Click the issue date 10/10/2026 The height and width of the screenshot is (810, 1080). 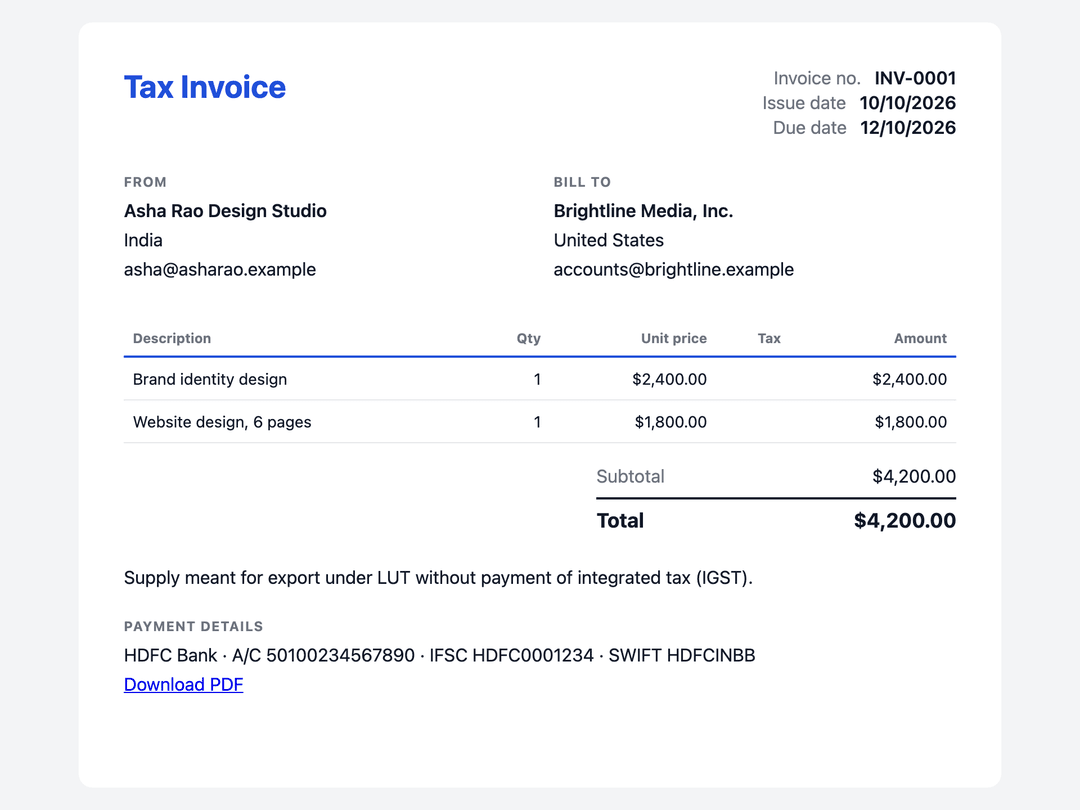point(907,103)
